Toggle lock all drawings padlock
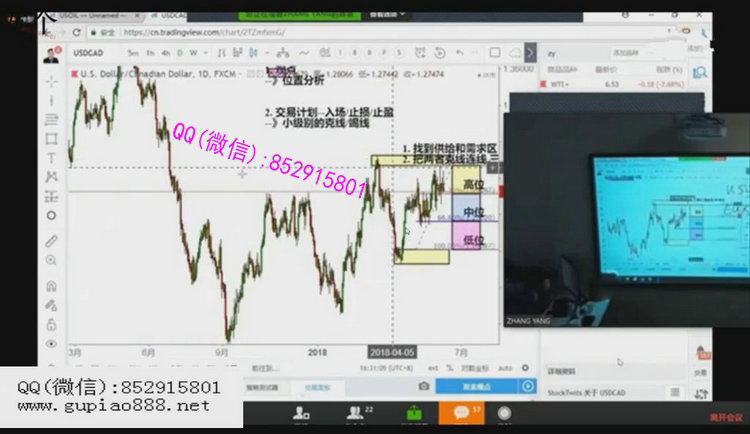The height and width of the screenshot is (434, 750). (51, 322)
